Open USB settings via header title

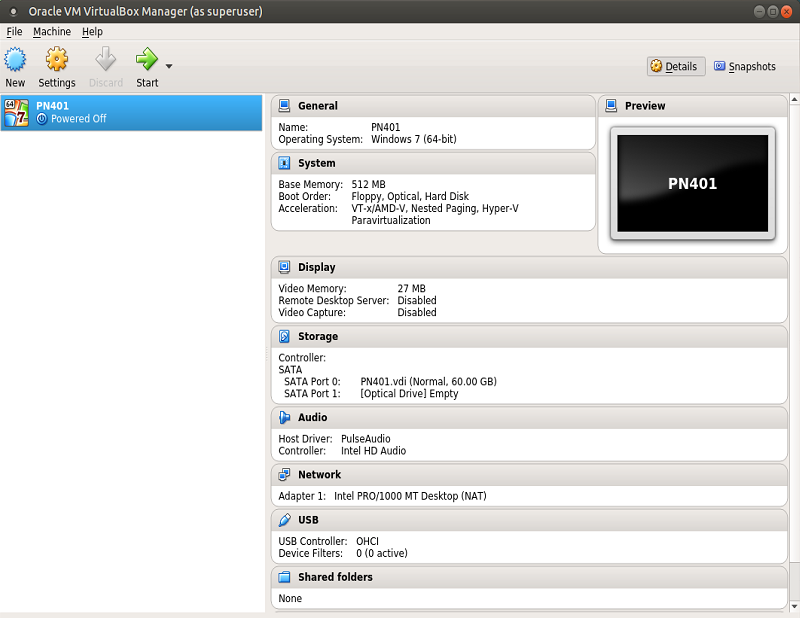[x=308, y=520]
